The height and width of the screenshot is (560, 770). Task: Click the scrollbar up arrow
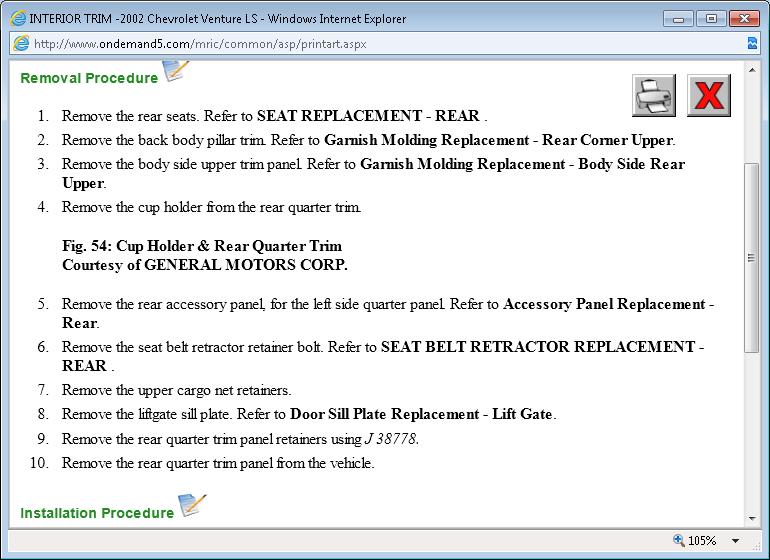click(x=752, y=70)
